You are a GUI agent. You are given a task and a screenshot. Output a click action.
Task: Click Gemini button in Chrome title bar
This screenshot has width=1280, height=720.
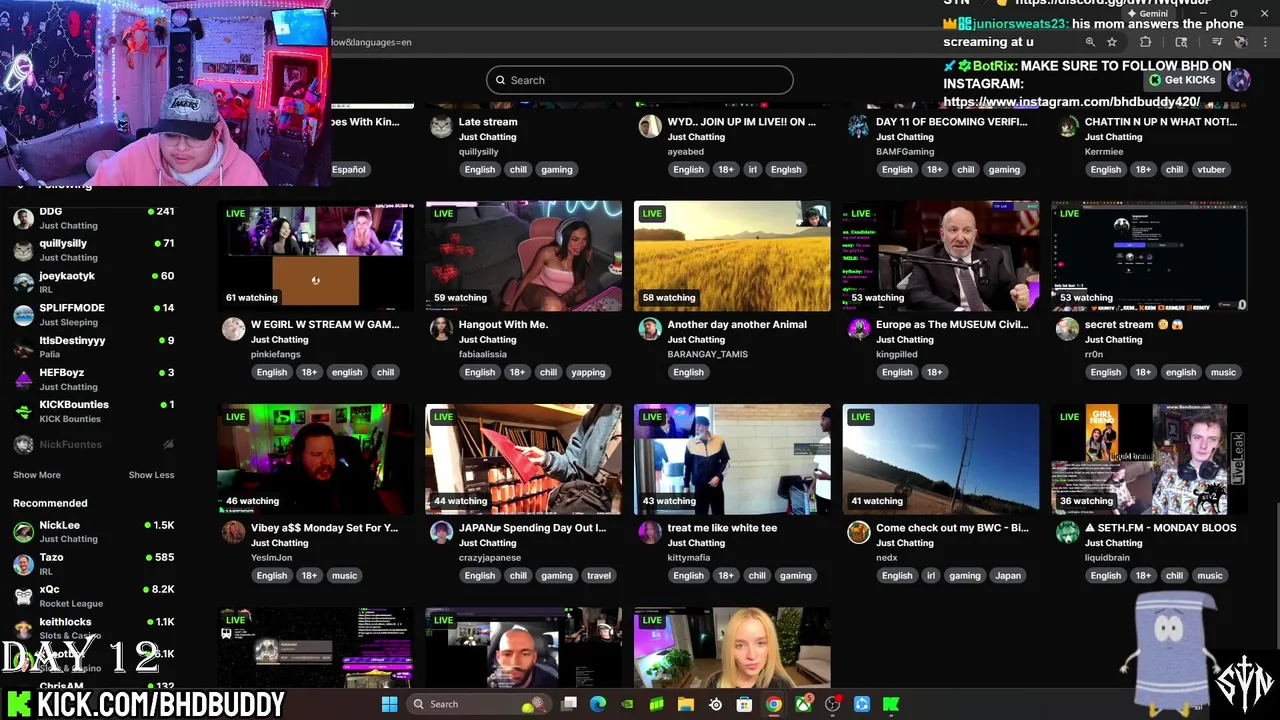(x=1146, y=14)
